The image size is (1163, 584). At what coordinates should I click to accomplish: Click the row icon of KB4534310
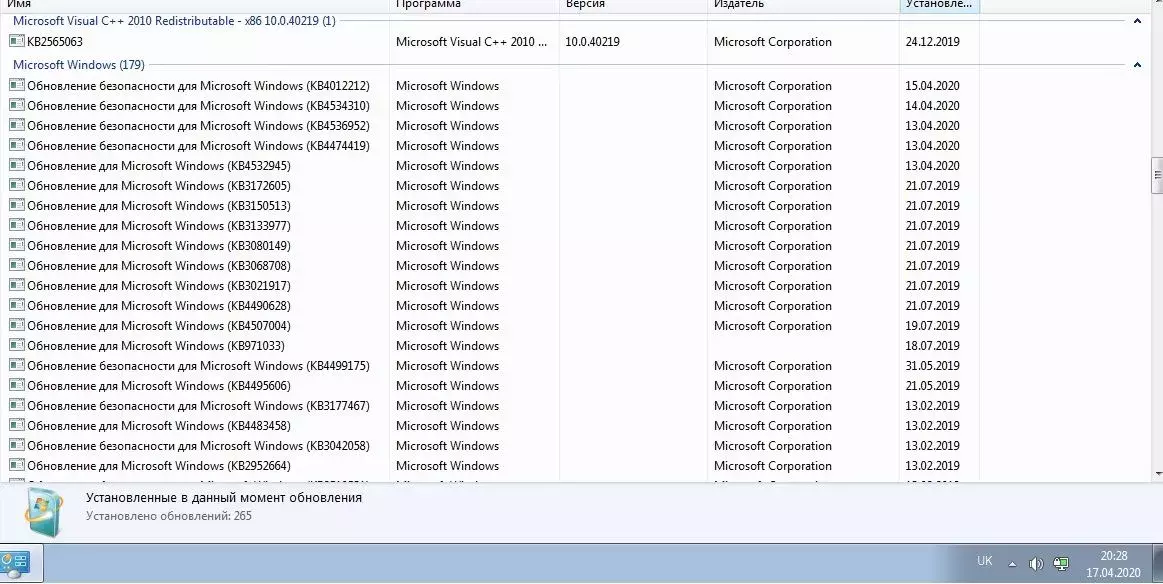coord(16,105)
